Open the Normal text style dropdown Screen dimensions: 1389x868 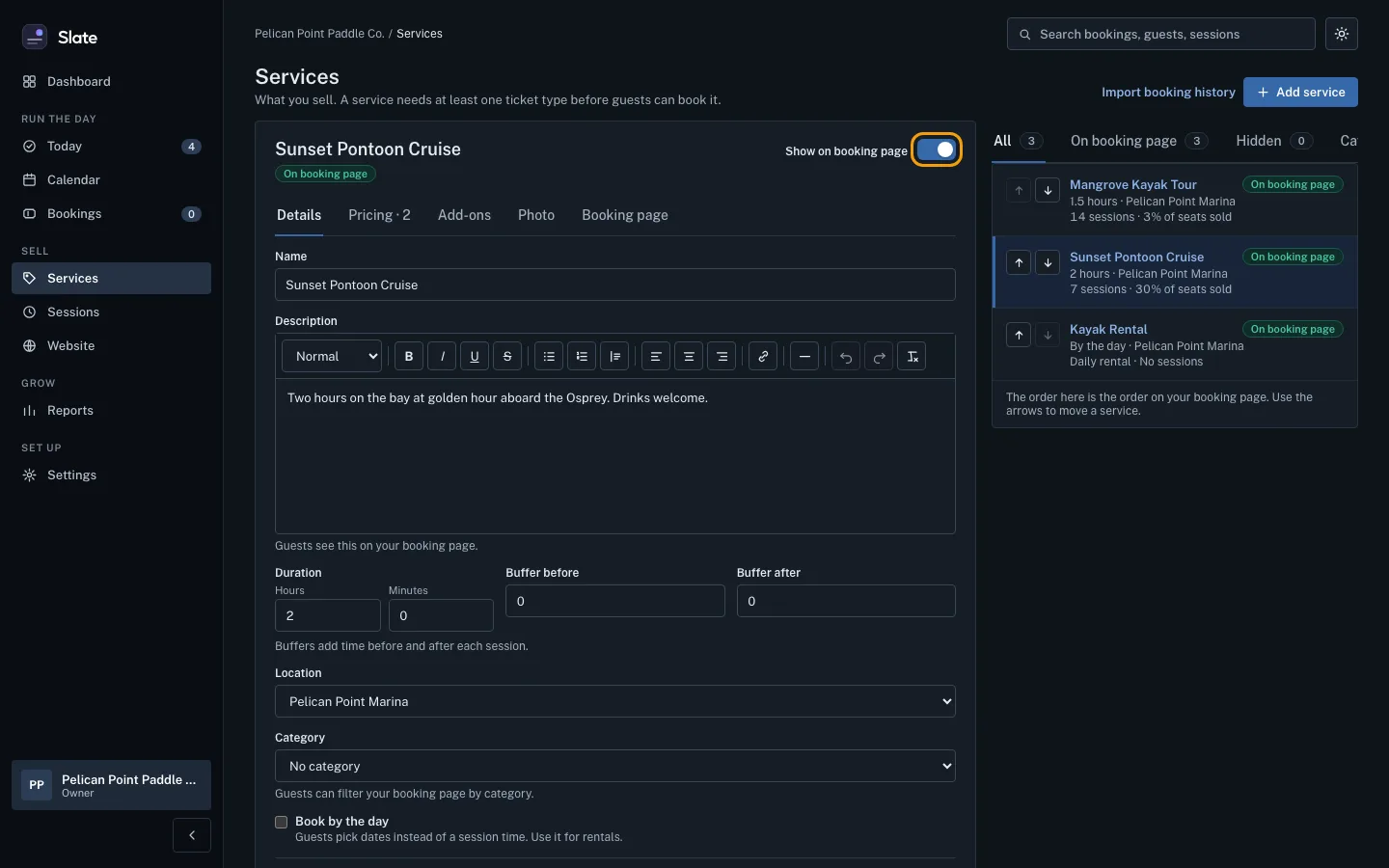[x=332, y=357]
